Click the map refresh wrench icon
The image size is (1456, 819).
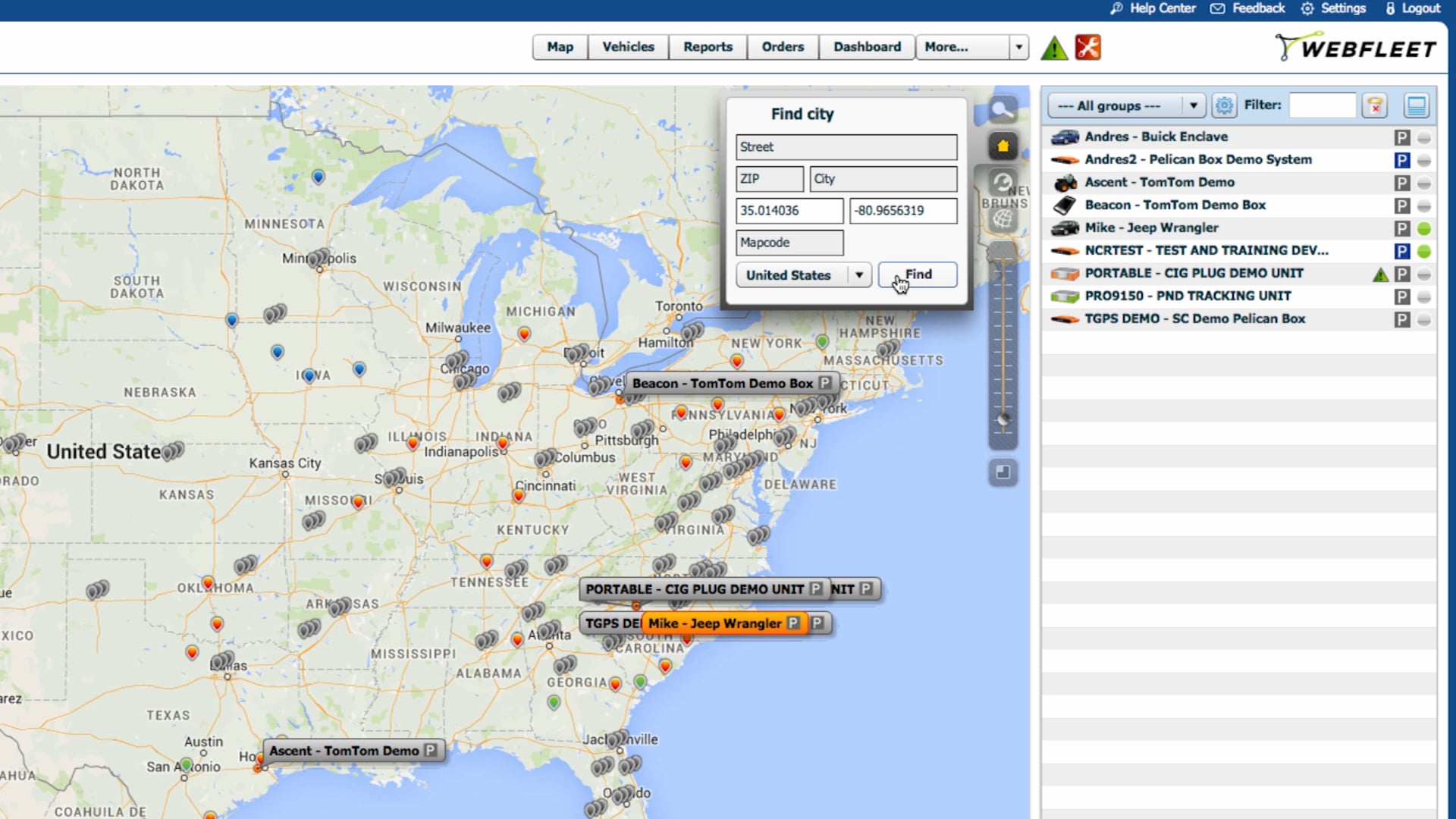1003,183
